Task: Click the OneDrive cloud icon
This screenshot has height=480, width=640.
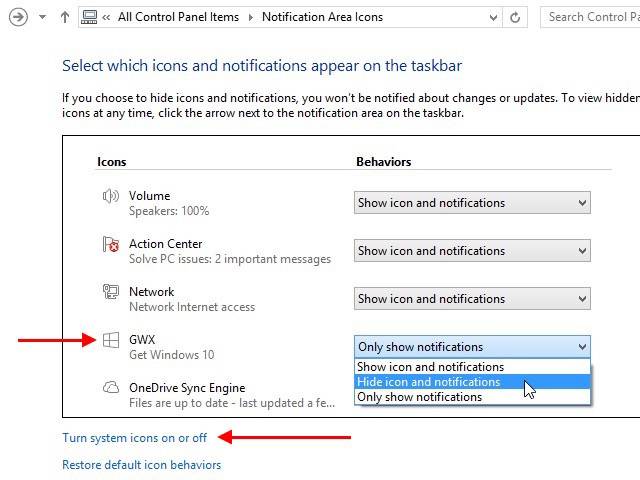Action: point(111,387)
